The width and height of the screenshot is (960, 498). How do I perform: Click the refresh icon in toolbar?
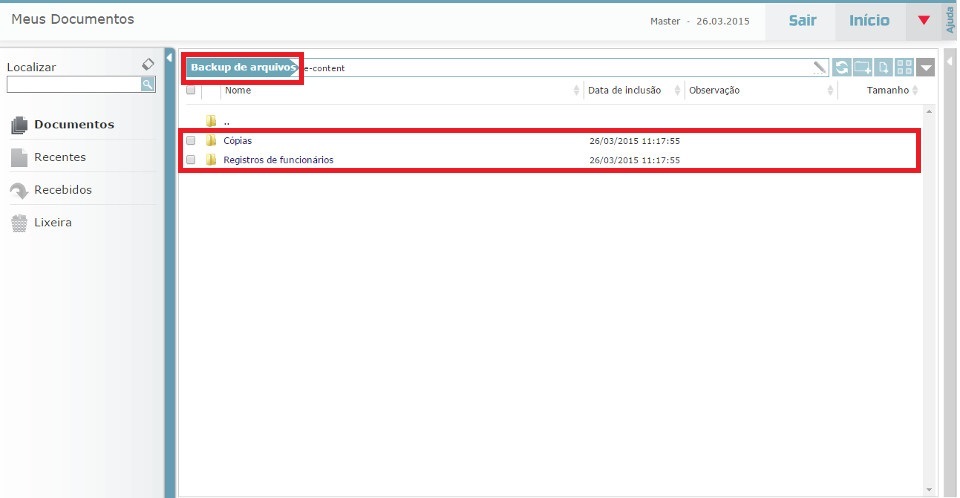[x=842, y=68]
